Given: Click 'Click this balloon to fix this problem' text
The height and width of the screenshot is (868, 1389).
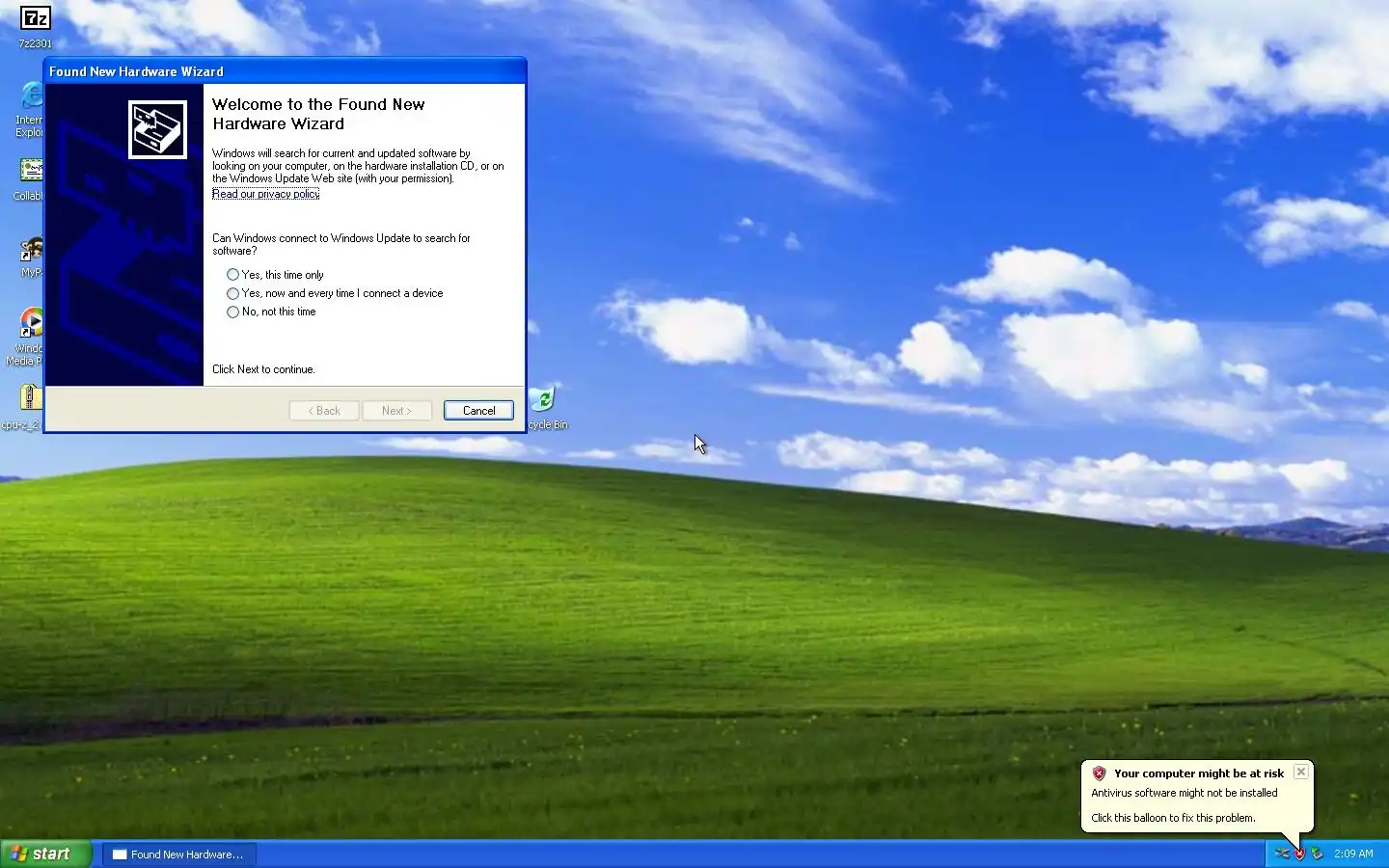Looking at the screenshot, I should (x=1173, y=818).
